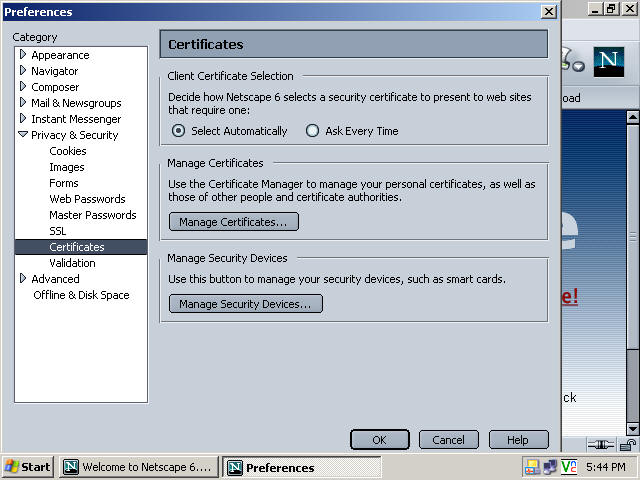
Task: Open the Images preferences panel
Action: click(67, 167)
